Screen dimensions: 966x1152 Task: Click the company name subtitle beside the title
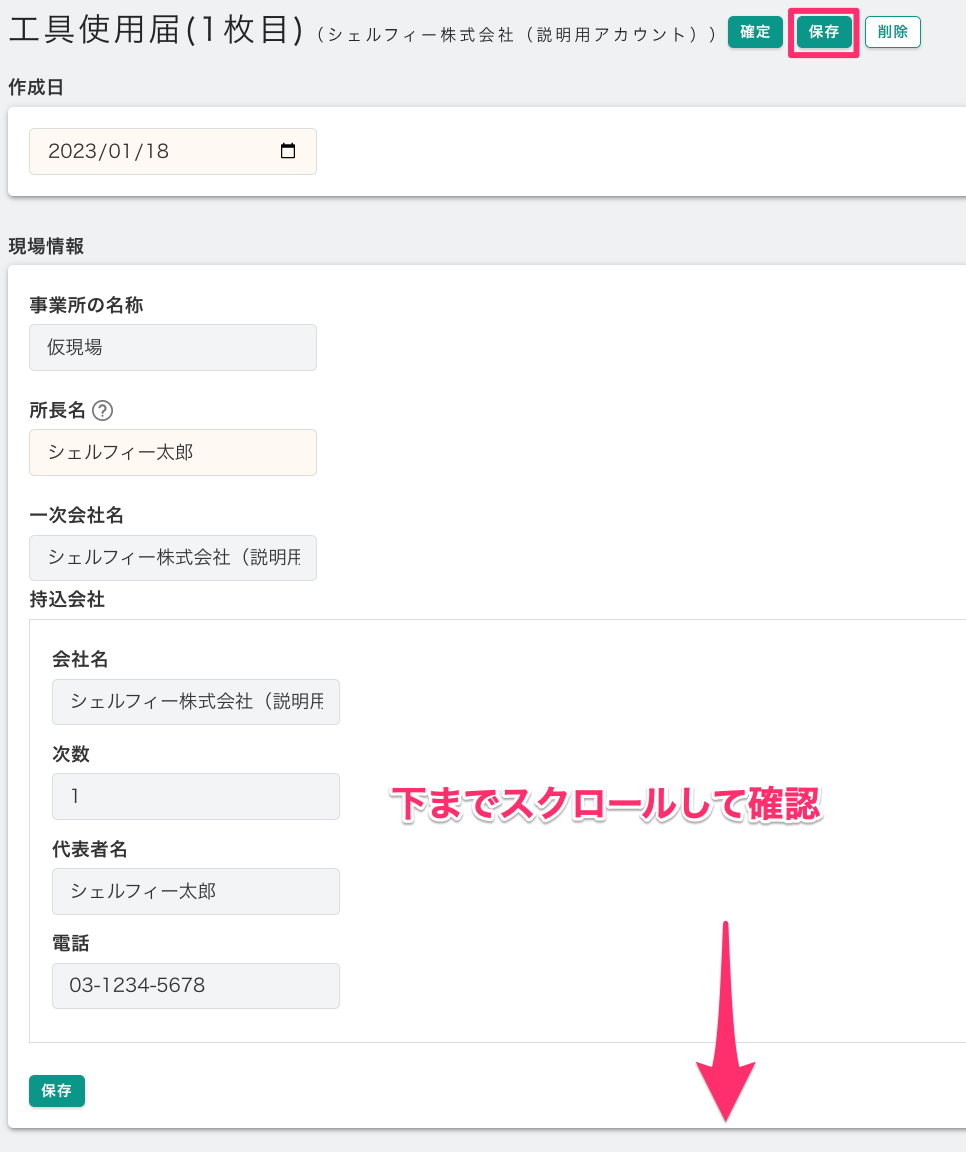(x=515, y=34)
